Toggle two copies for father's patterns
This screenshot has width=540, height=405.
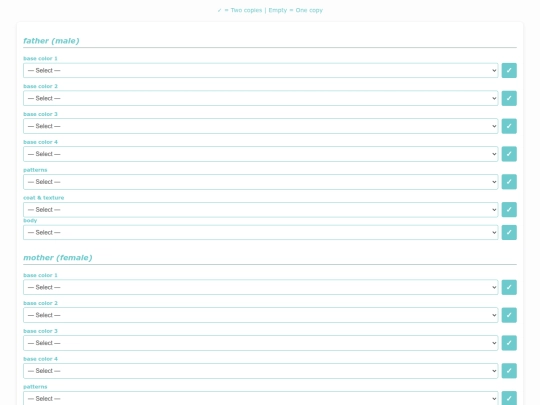(509, 182)
